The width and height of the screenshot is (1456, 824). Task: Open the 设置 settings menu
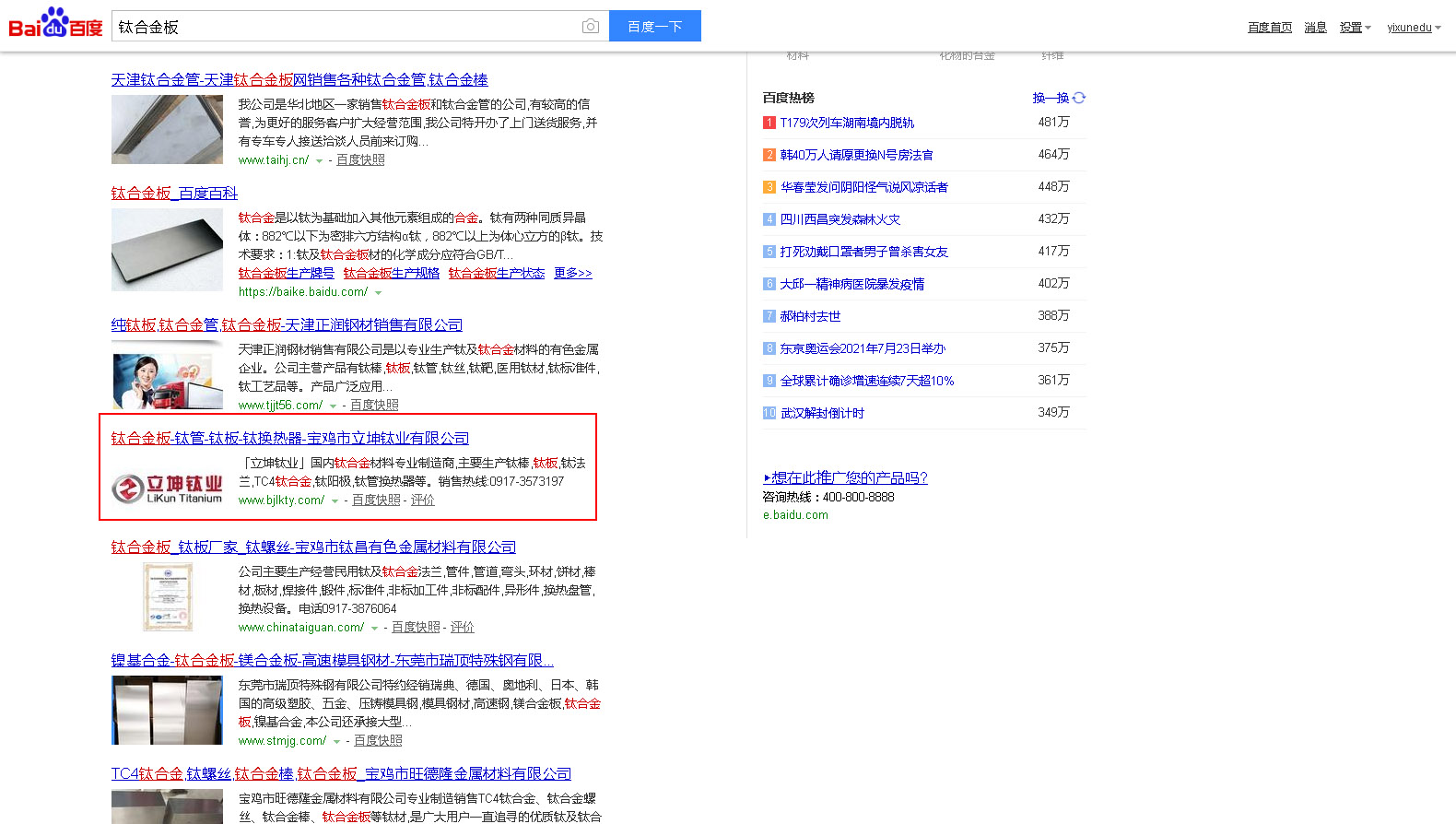[1355, 28]
